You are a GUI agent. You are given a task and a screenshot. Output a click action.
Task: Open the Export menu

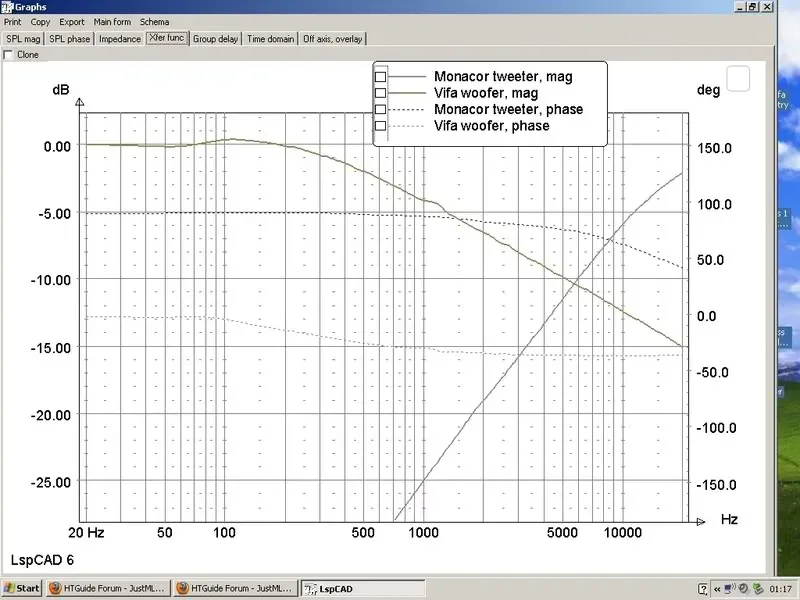click(x=71, y=22)
